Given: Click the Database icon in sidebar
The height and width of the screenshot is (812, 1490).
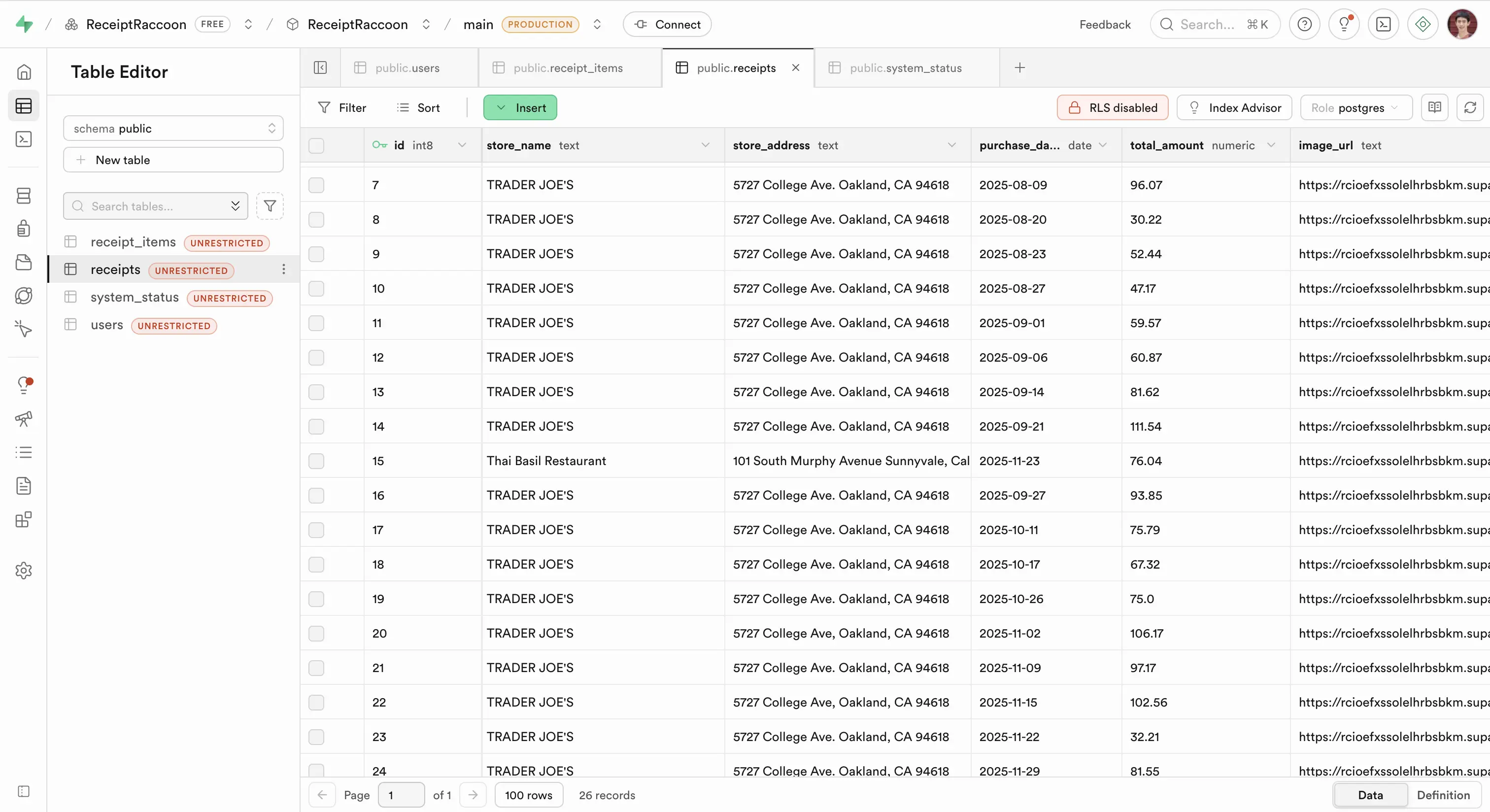Looking at the screenshot, I should click(23, 196).
